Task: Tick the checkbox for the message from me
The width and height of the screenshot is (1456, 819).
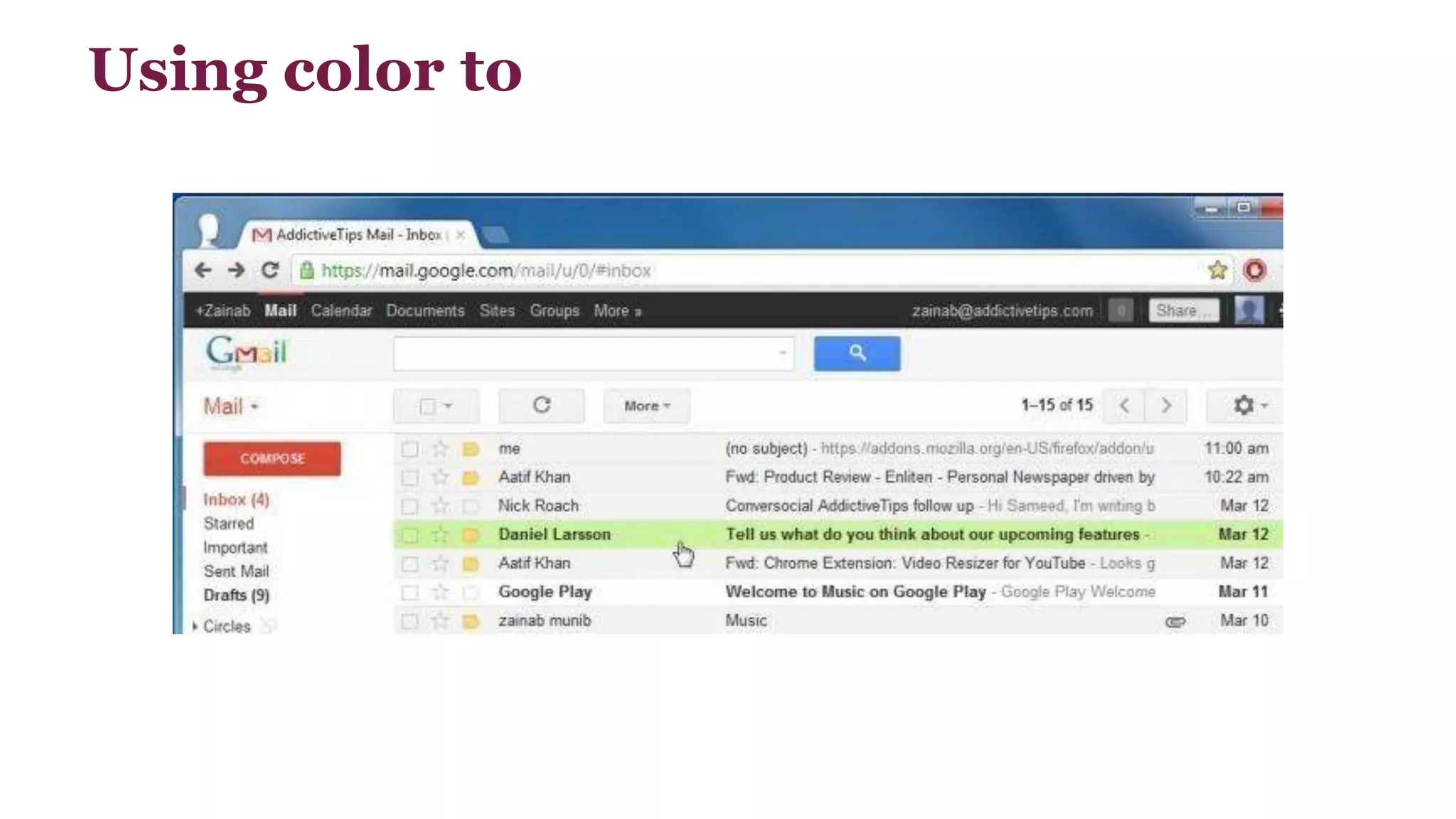Action: point(409,449)
